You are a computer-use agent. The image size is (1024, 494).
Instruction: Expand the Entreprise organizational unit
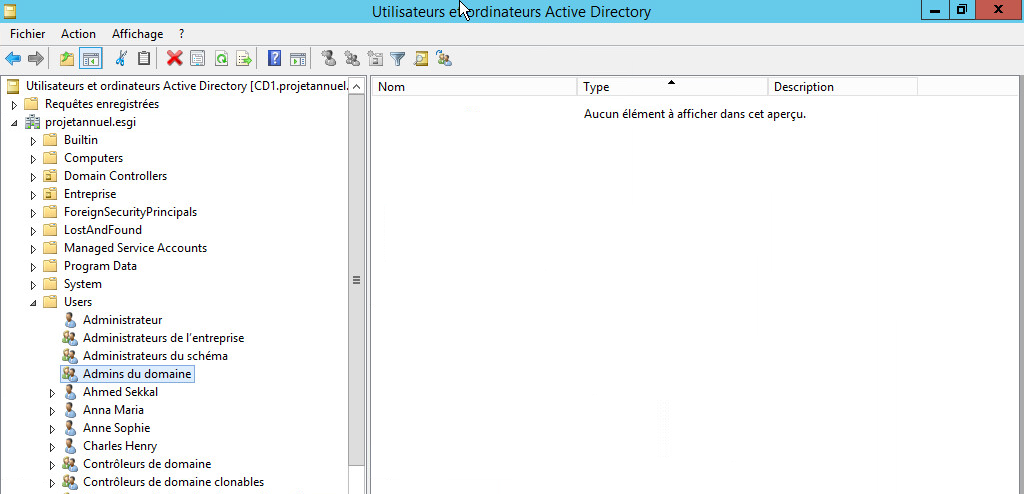point(34,195)
